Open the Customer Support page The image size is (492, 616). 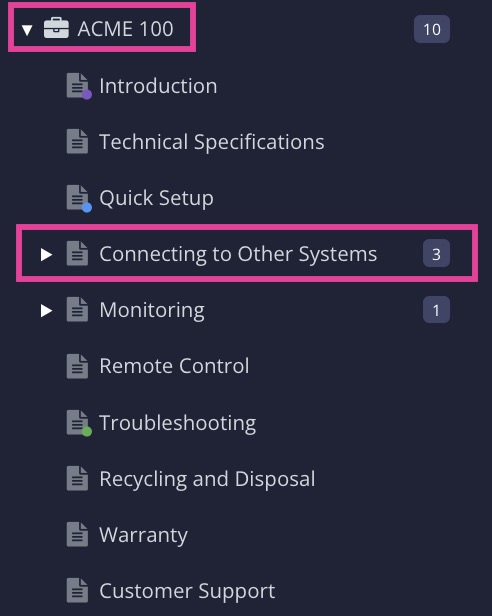[x=187, y=591]
